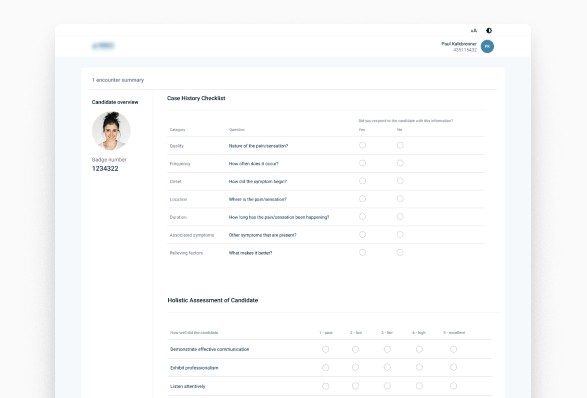Image resolution: width=587 pixels, height=398 pixels.
Task: Click the '5 - excellent' column header
Action: pos(454,332)
